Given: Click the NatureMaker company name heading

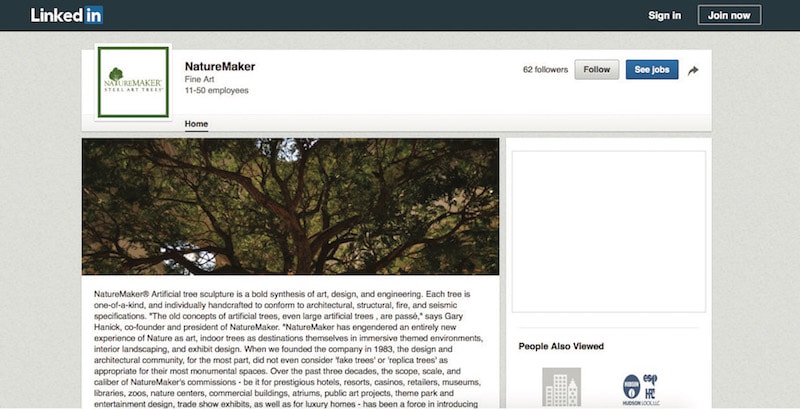Looking at the screenshot, I should (220, 66).
